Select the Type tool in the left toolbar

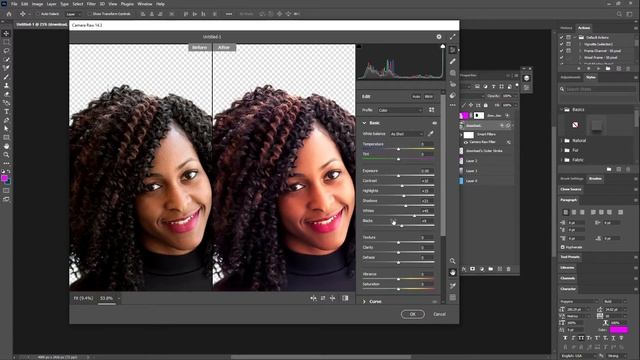6,111
